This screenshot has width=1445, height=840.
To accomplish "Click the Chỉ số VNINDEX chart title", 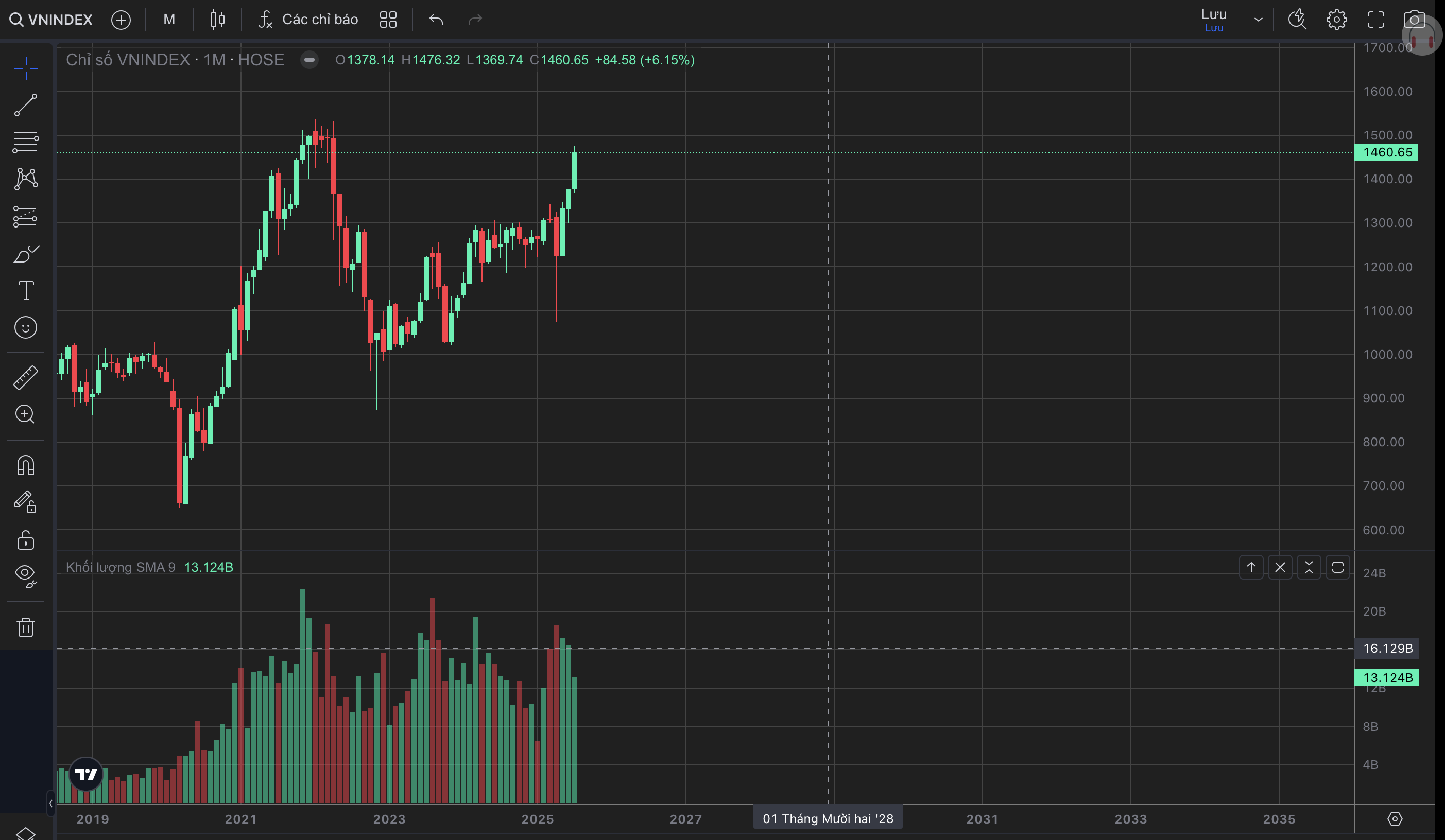I will [175, 60].
